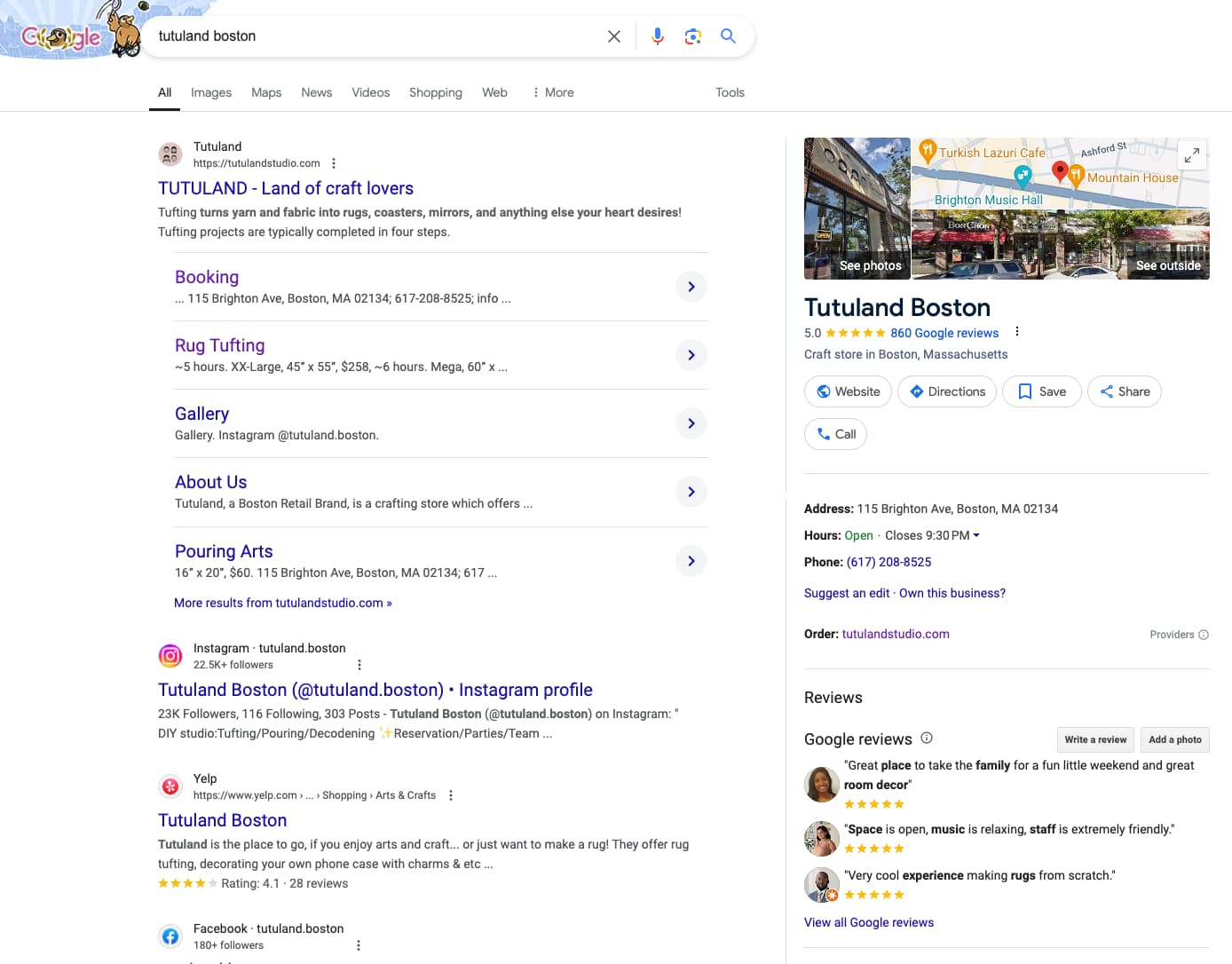Clear the search query with X icon

(614, 36)
